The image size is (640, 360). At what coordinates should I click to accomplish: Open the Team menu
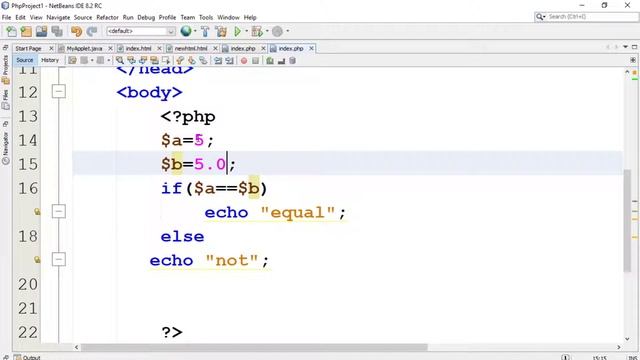click(x=188, y=18)
